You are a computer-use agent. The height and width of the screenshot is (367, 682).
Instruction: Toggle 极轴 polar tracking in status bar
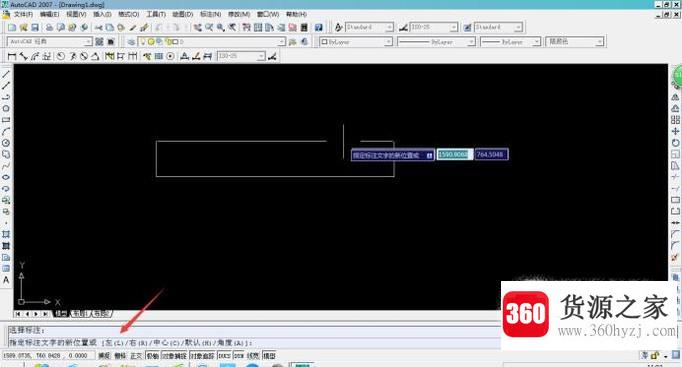pos(152,356)
